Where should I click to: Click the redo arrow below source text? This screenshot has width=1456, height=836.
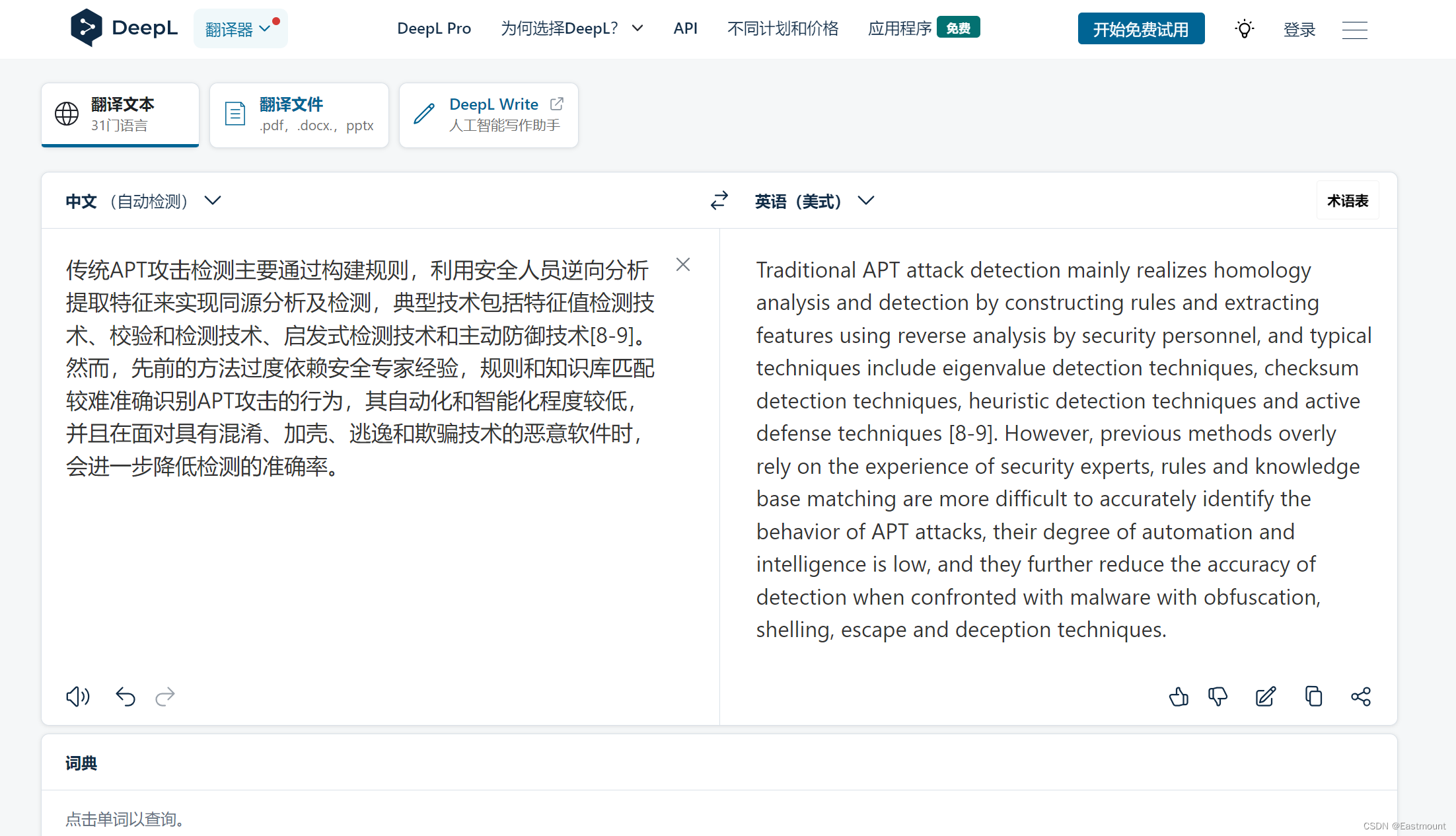click(x=165, y=697)
